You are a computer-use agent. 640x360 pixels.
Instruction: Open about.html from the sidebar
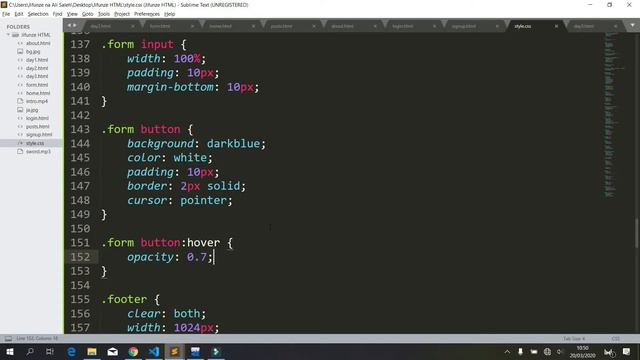[38, 43]
